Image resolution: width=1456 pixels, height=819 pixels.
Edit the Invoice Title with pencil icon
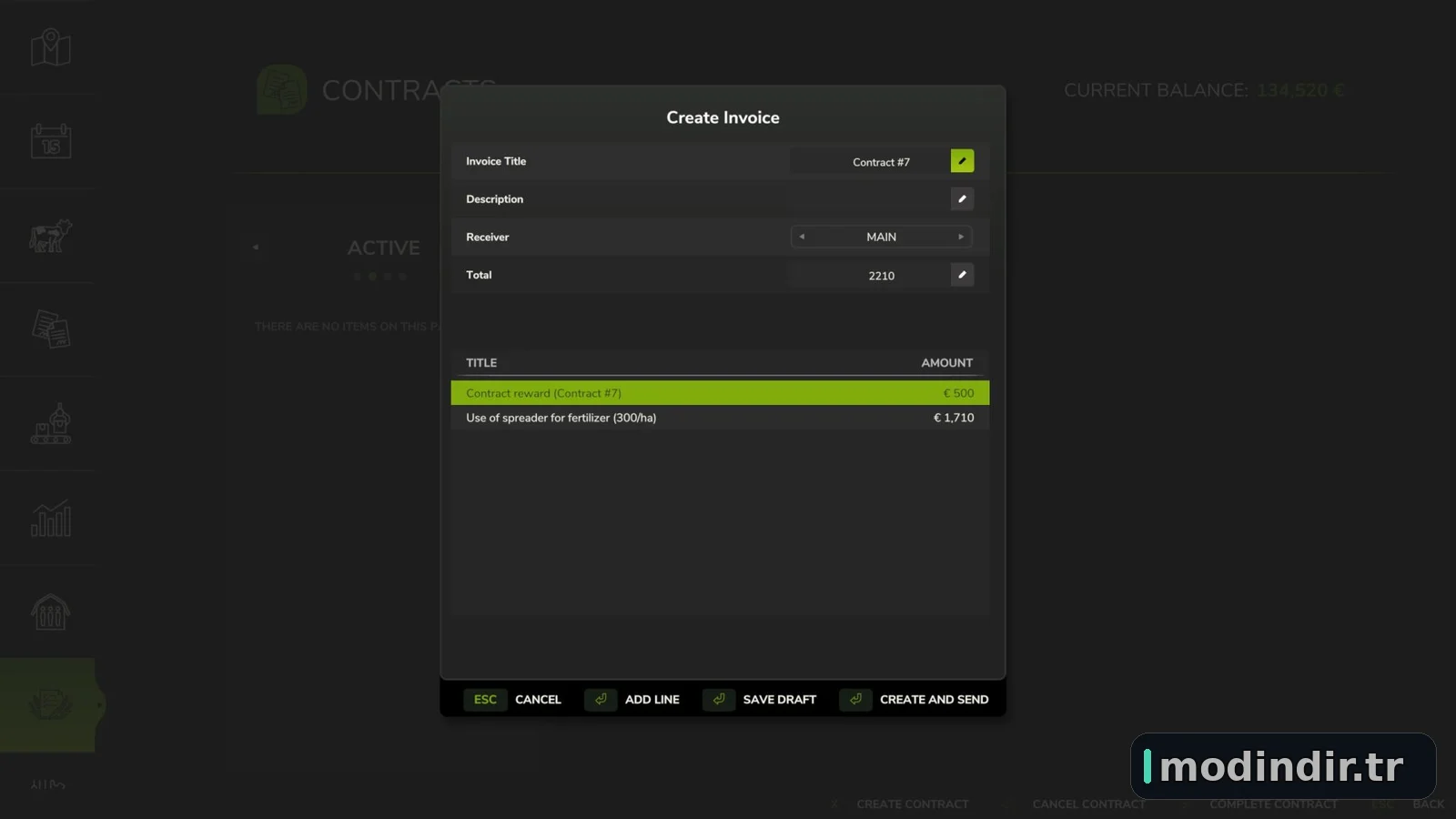(962, 161)
